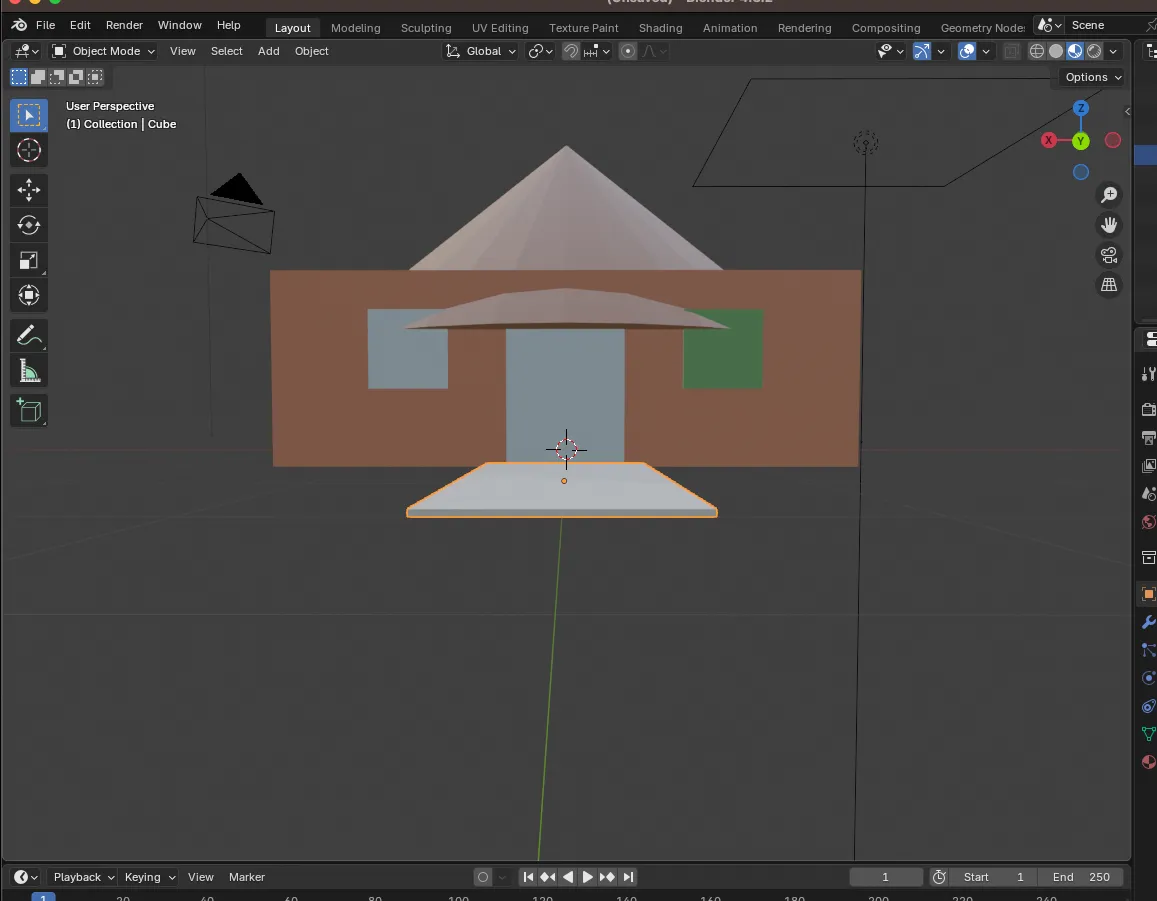Choose the Annotate tool
Screen dimensions: 1157x901
coord(29,335)
